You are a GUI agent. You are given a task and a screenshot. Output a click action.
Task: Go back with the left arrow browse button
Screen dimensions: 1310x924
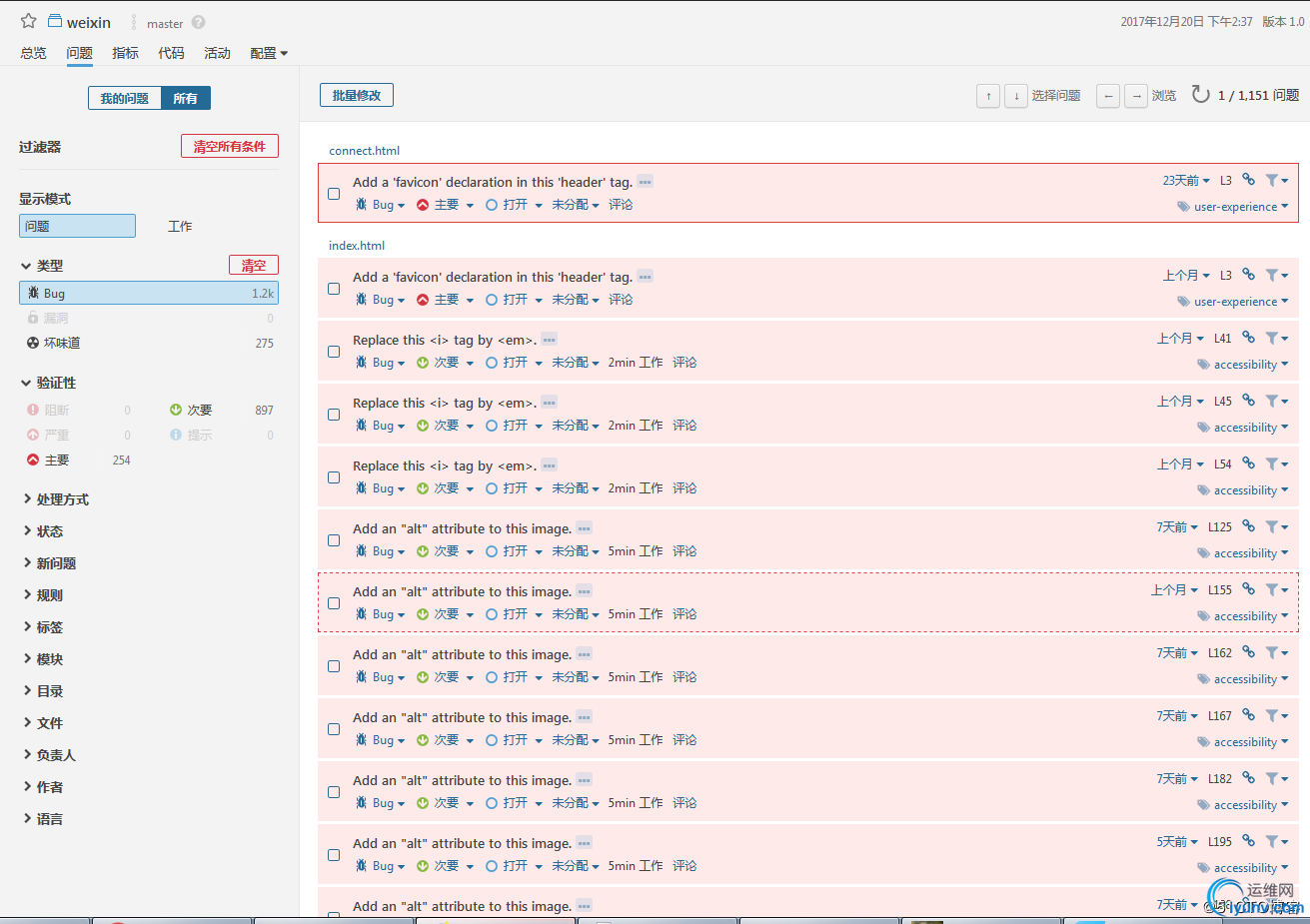pos(1108,96)
